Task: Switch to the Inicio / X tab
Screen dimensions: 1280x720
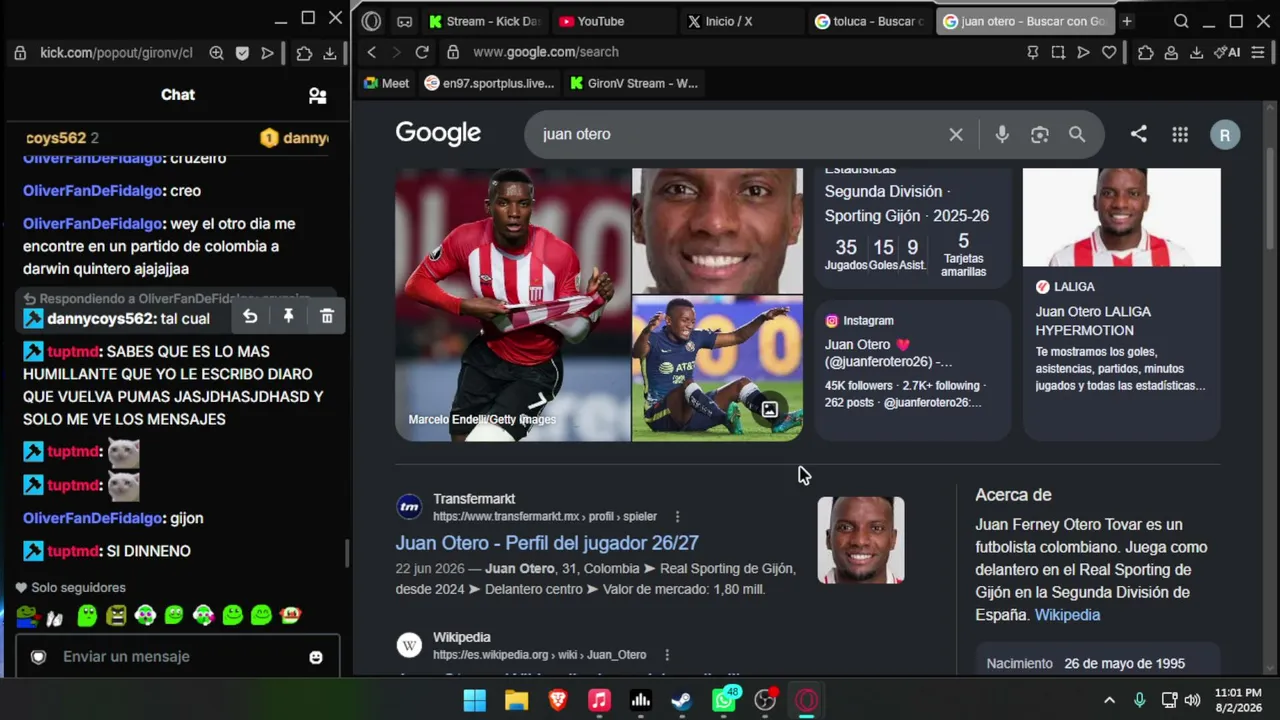Action: 742,21
